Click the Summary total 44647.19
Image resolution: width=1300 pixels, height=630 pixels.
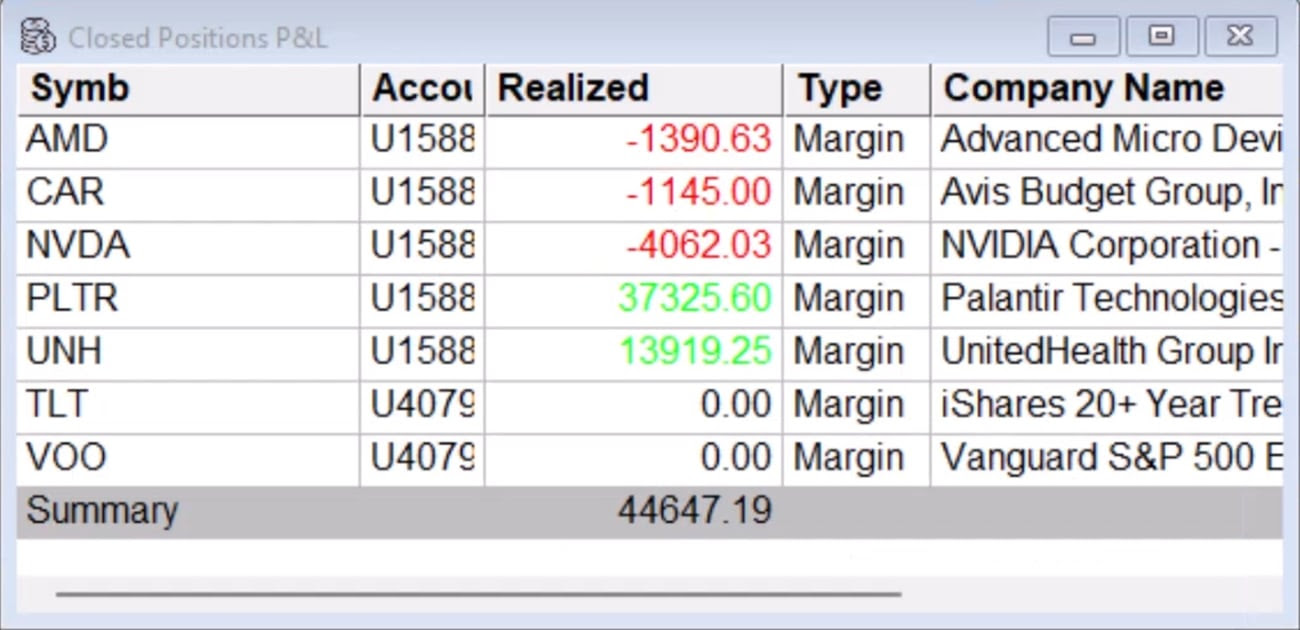(x=694, y=511)
